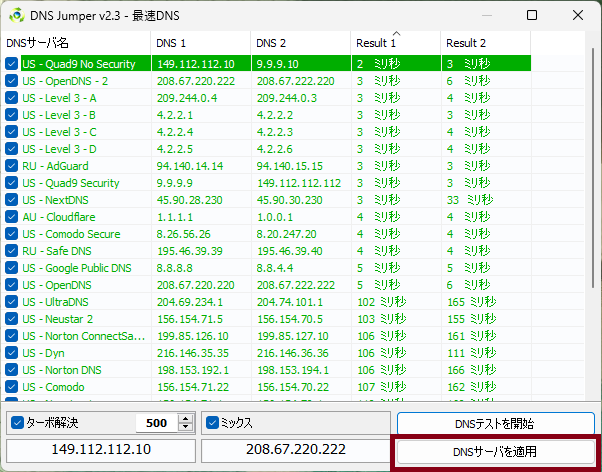
Task: Toggle the AU - Cloudflare server checkbox
Action: click(12, 217)
